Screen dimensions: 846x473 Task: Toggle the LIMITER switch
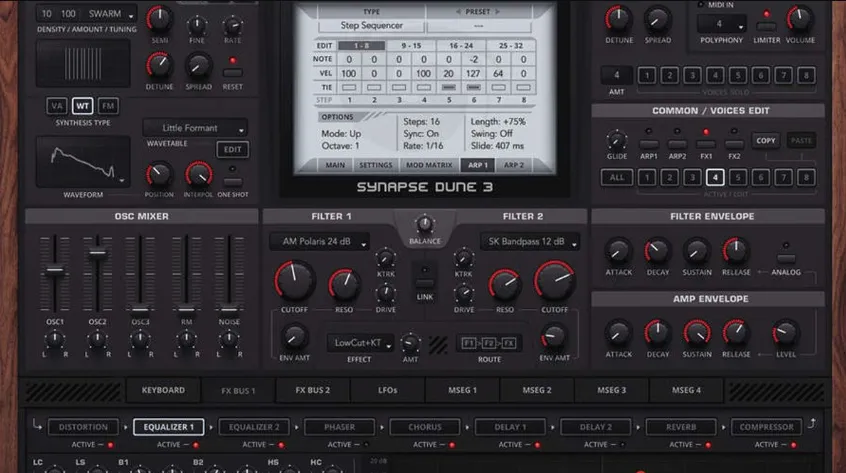(x=766, y=26)
